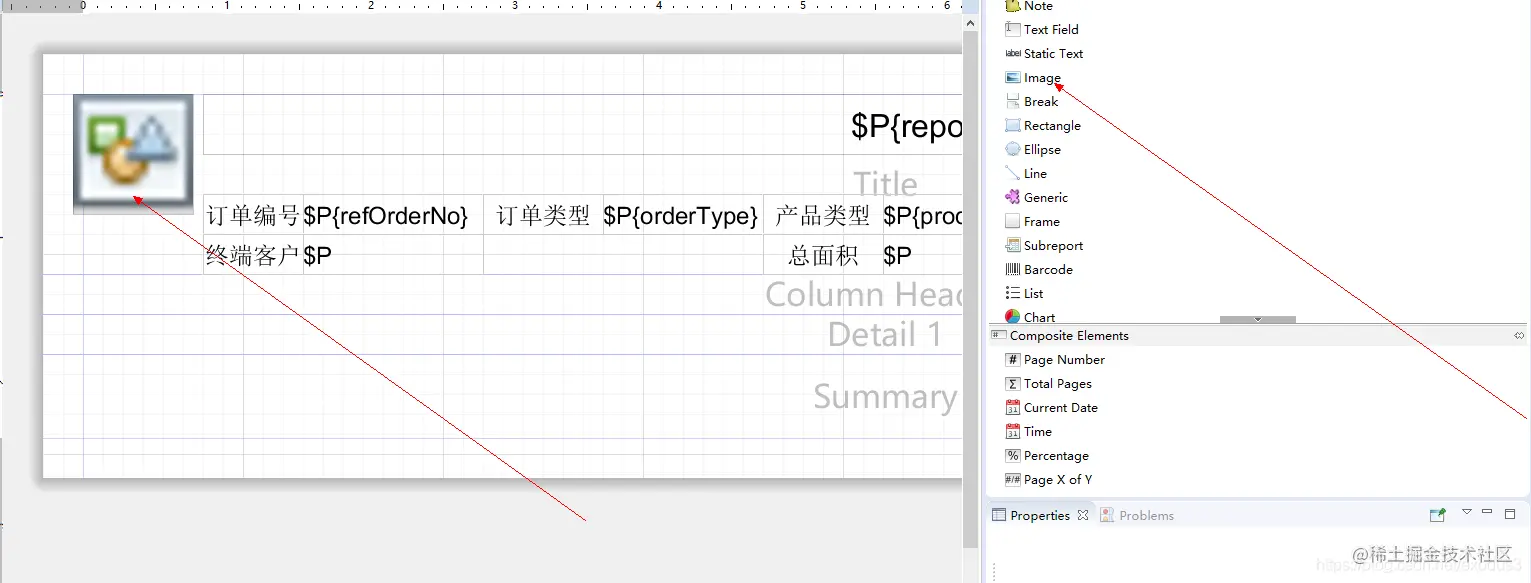Select the Barcode palette element

[x=1039, y=270]
